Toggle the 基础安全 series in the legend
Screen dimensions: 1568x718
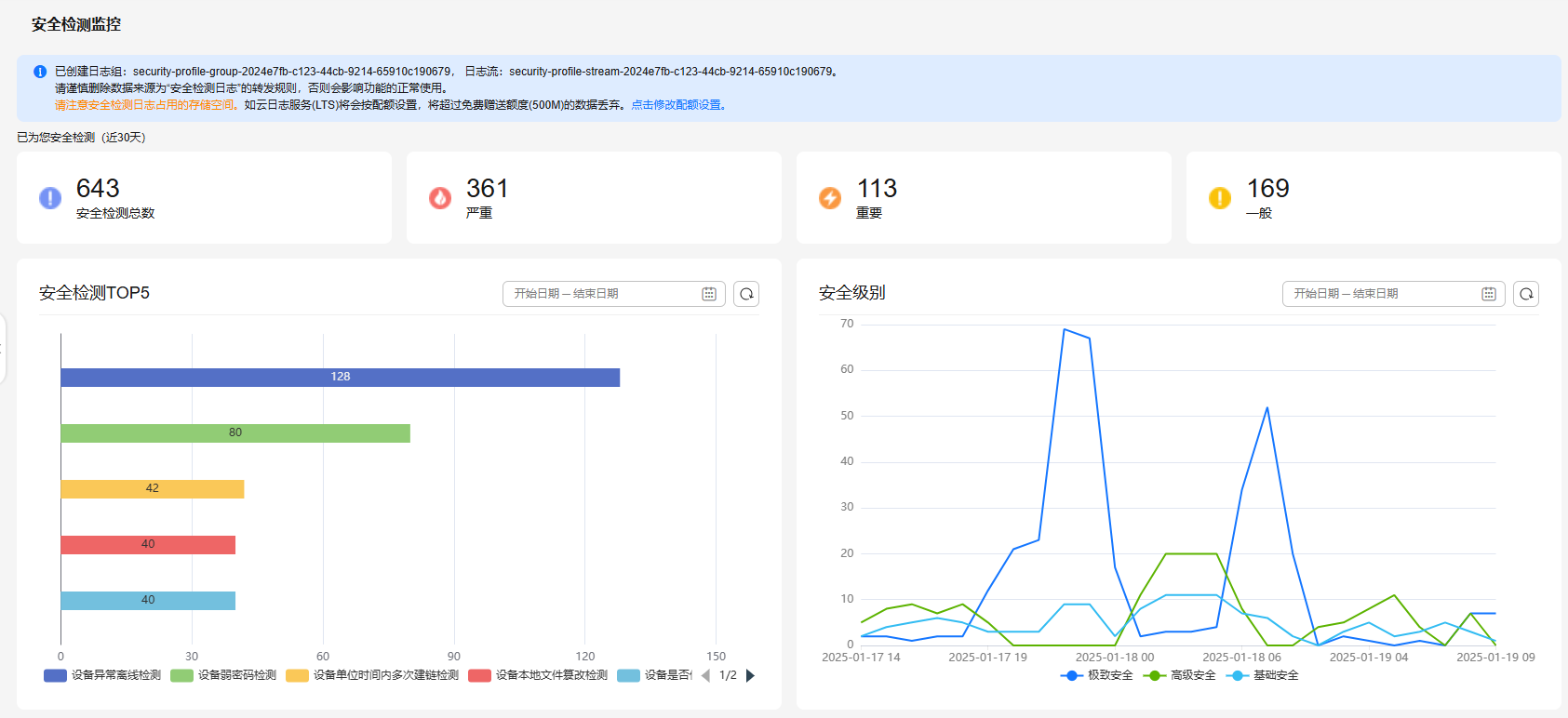click(x=1263, y=675)
